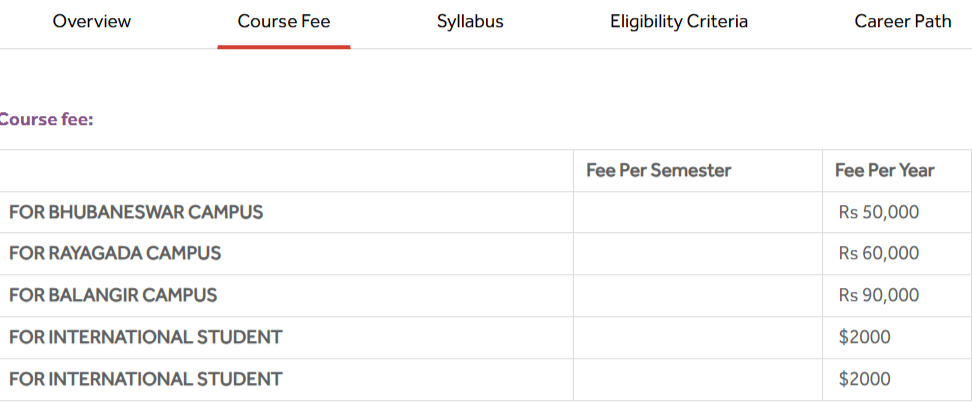The image size is (972, 403).
Task: Select the Course Fee tab
Action: (x=284, y=21)
